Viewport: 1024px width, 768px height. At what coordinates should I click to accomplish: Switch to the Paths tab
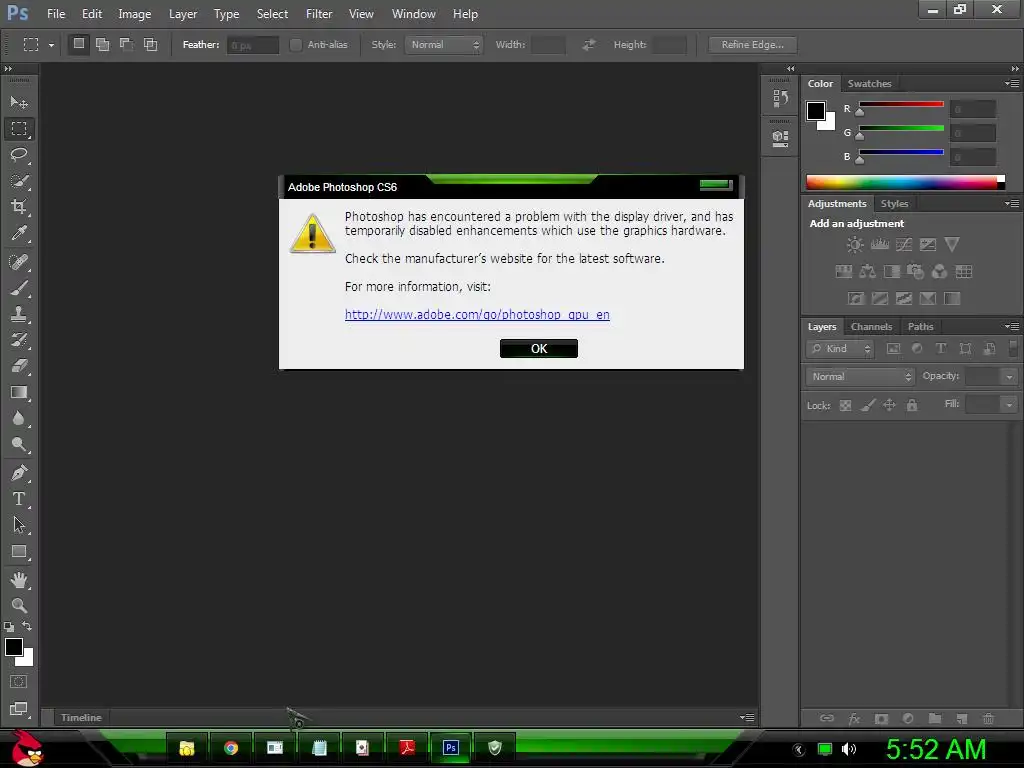pos(920,327)
